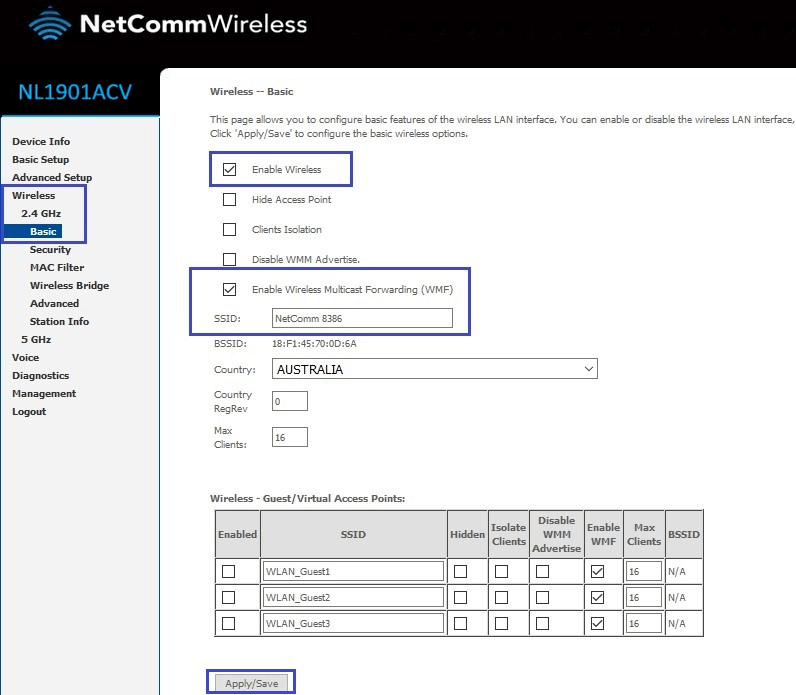
Task: Click the WLAN_Guest2 SSID text field
Action: click(353, 597)
